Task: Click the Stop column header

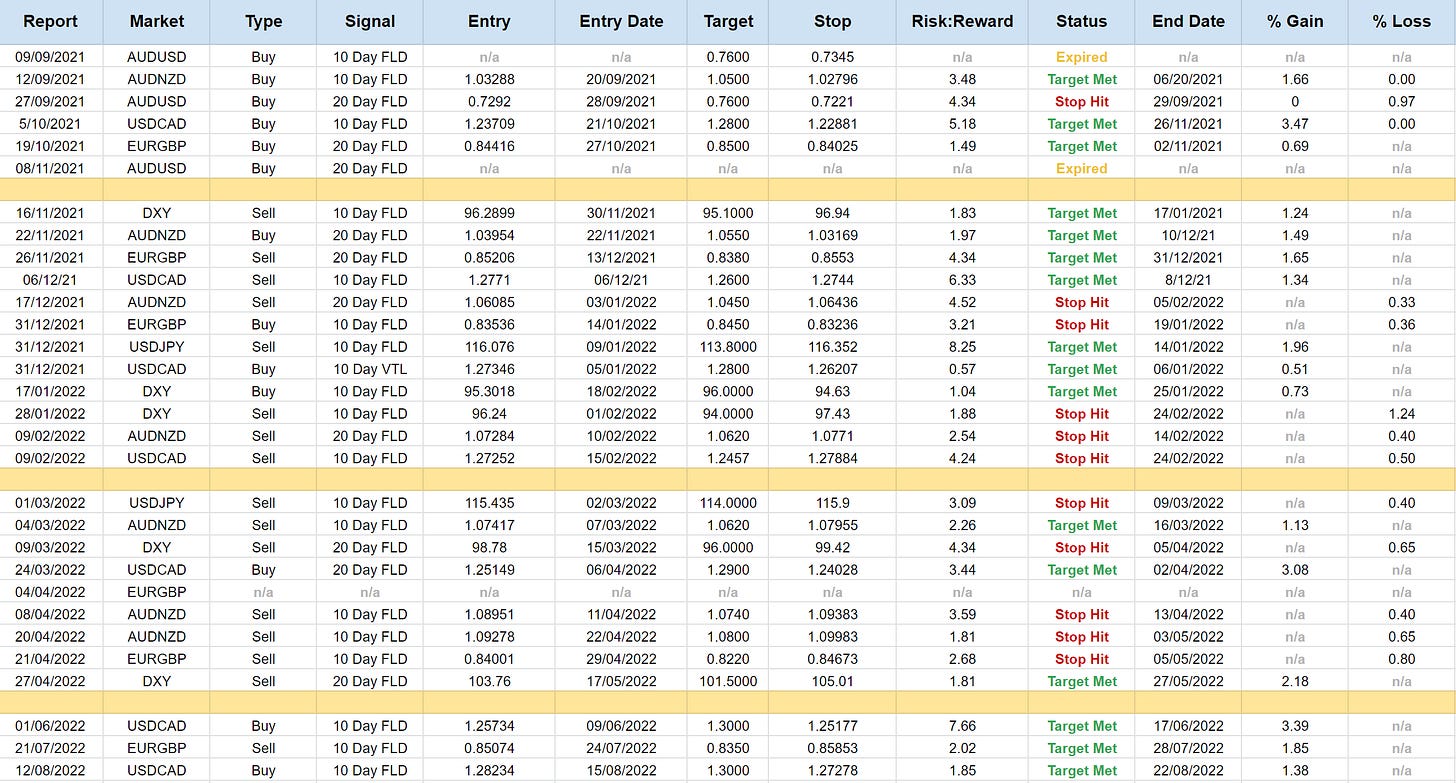Action: pos(832,21)
